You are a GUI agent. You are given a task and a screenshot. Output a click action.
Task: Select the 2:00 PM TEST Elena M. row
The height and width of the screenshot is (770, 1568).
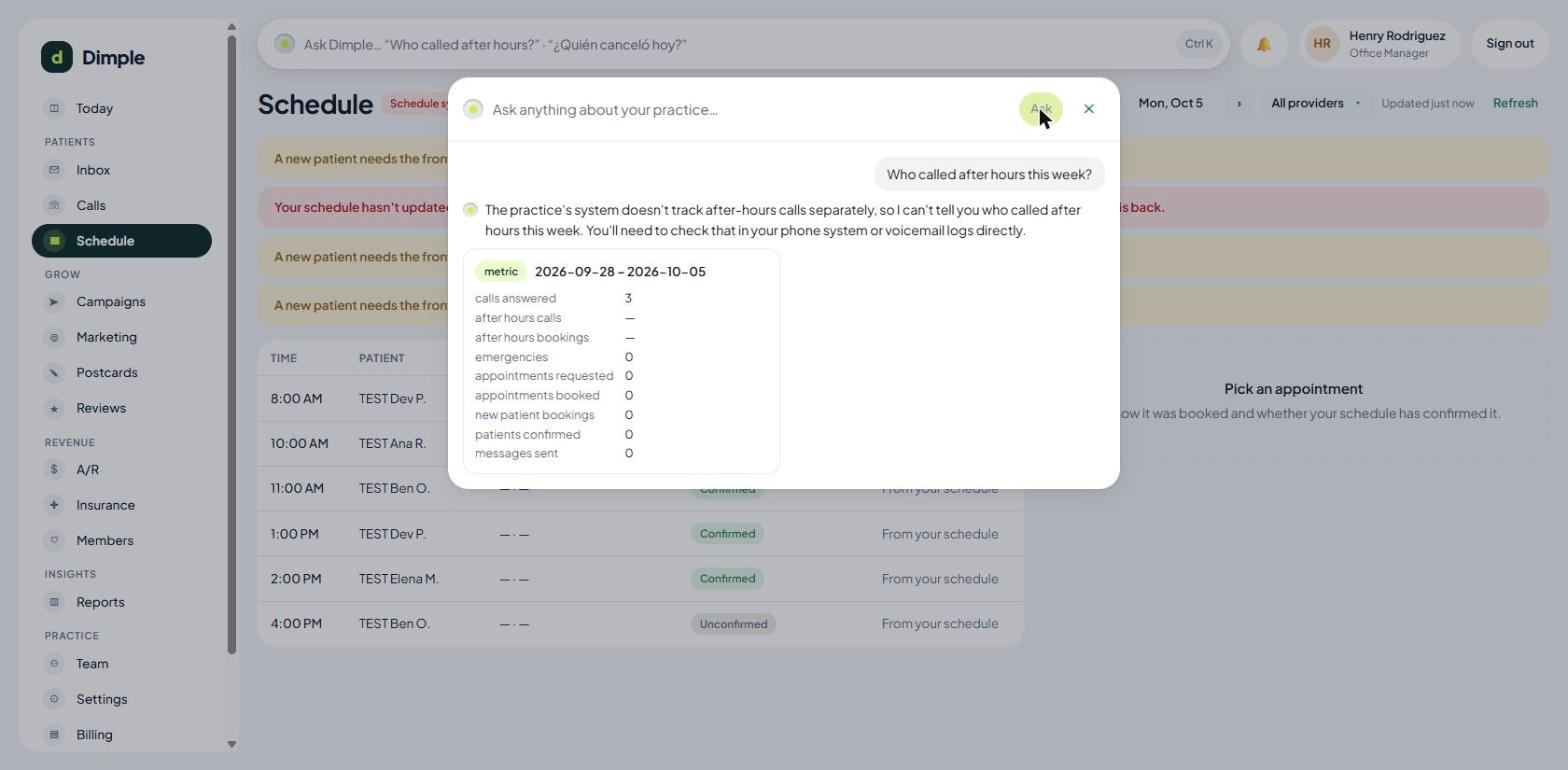tap(641, 579)
